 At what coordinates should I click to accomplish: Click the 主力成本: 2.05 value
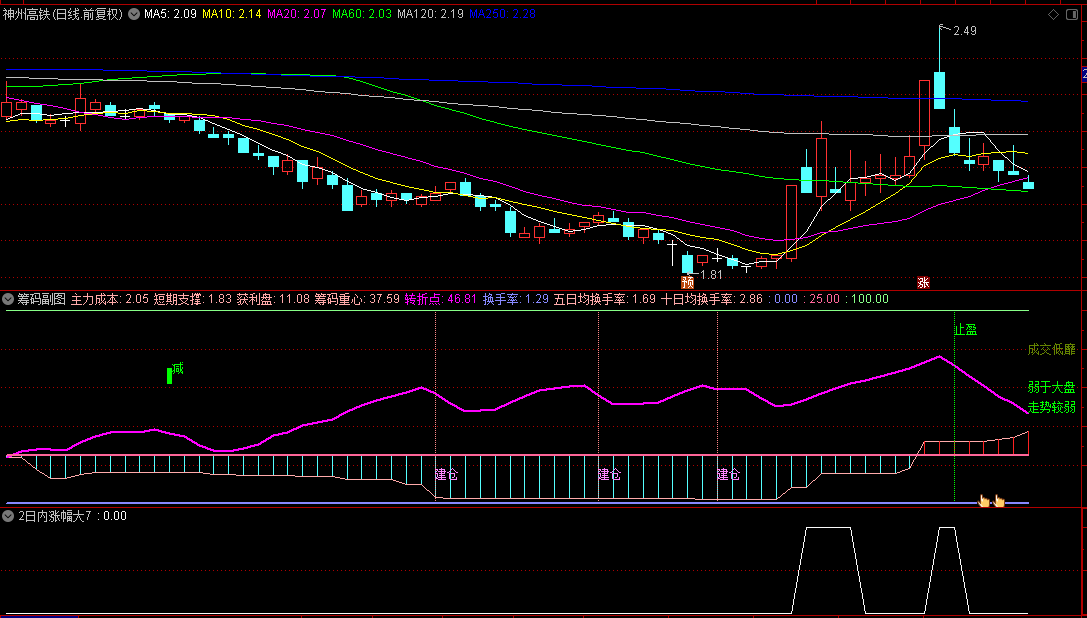coord(110,300)
